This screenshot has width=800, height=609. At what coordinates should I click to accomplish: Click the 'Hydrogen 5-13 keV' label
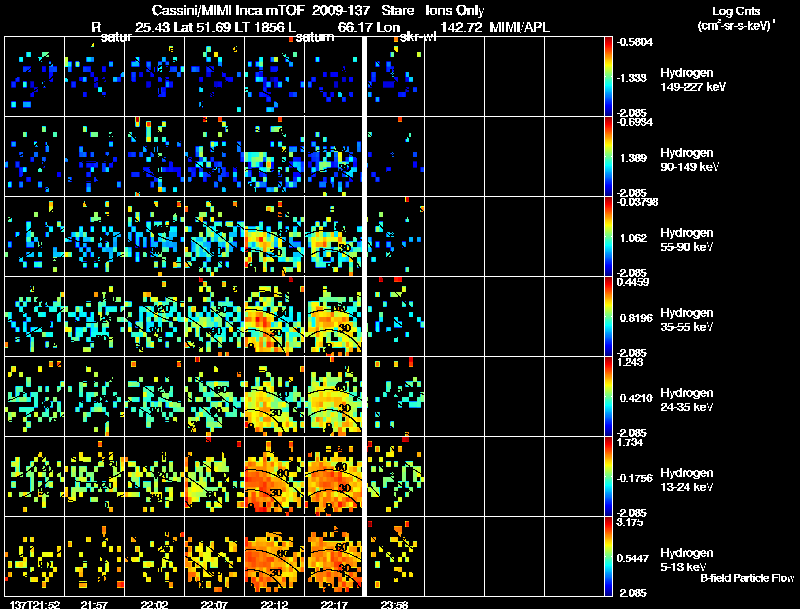pos(687,560)
